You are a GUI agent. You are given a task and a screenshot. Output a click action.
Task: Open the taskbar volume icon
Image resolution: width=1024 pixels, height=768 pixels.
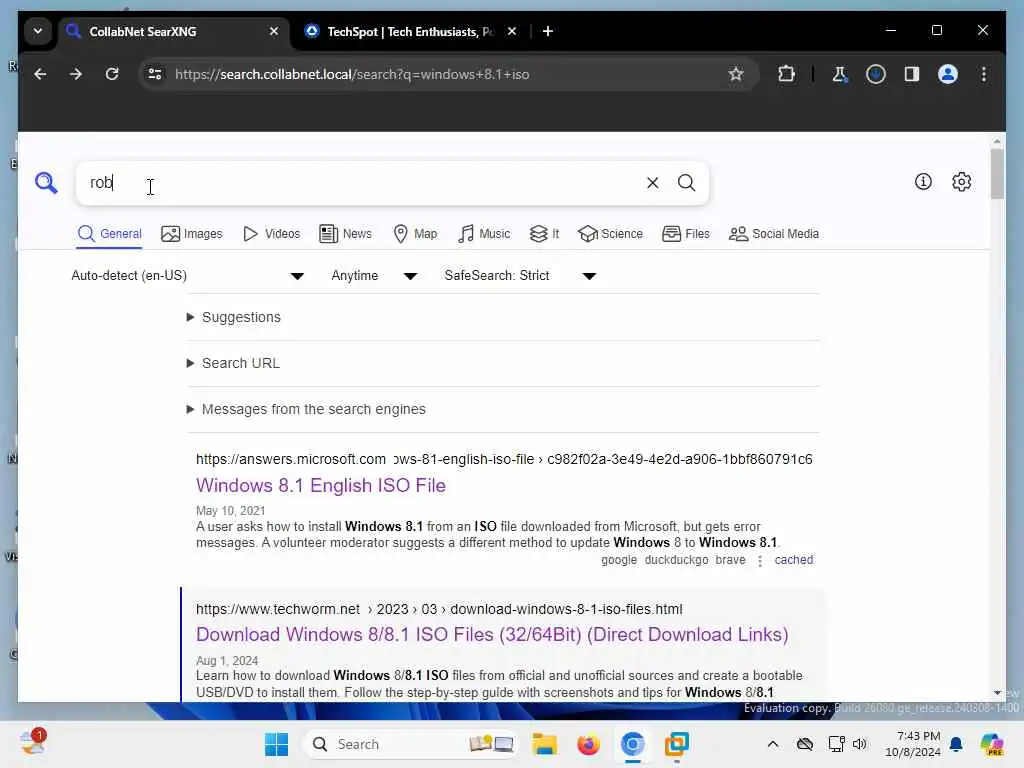tap(859, 744)
